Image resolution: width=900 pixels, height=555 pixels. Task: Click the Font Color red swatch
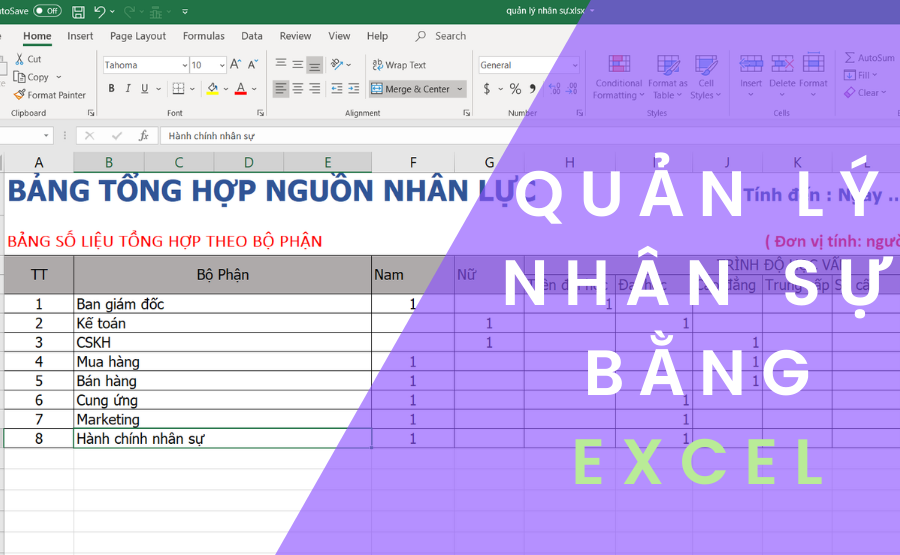(240, 89)
